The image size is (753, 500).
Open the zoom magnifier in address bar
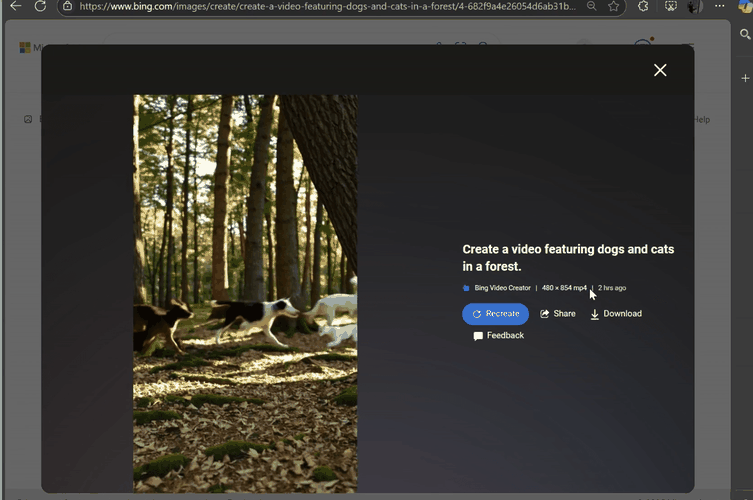(x=592, y=6)
